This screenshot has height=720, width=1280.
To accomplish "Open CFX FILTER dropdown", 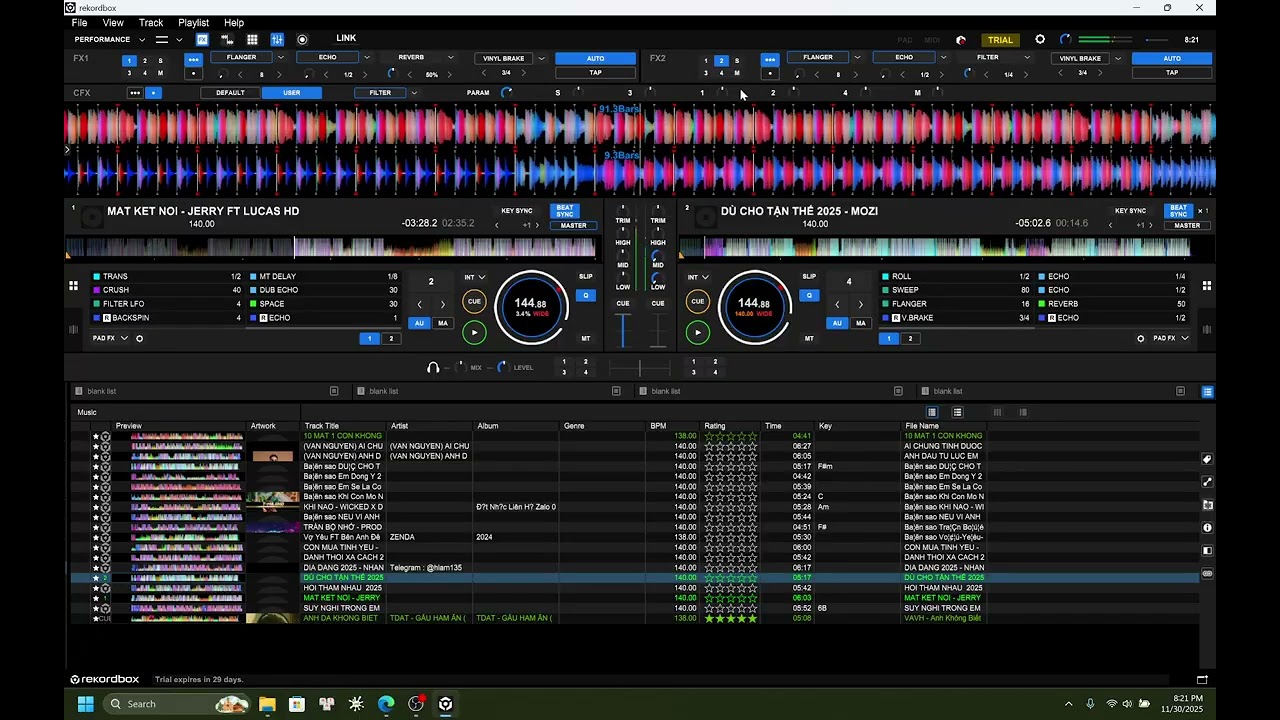I will tap(414, 93).
